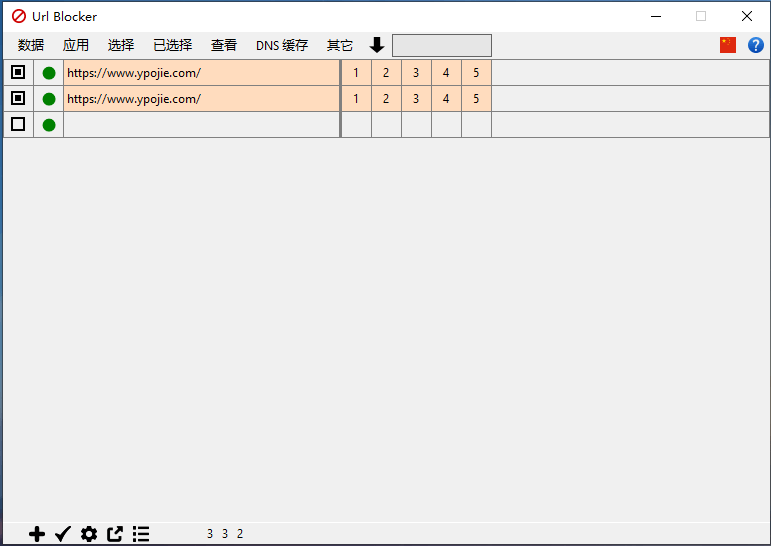Click cell 4 in the second row

coord(446,99)
